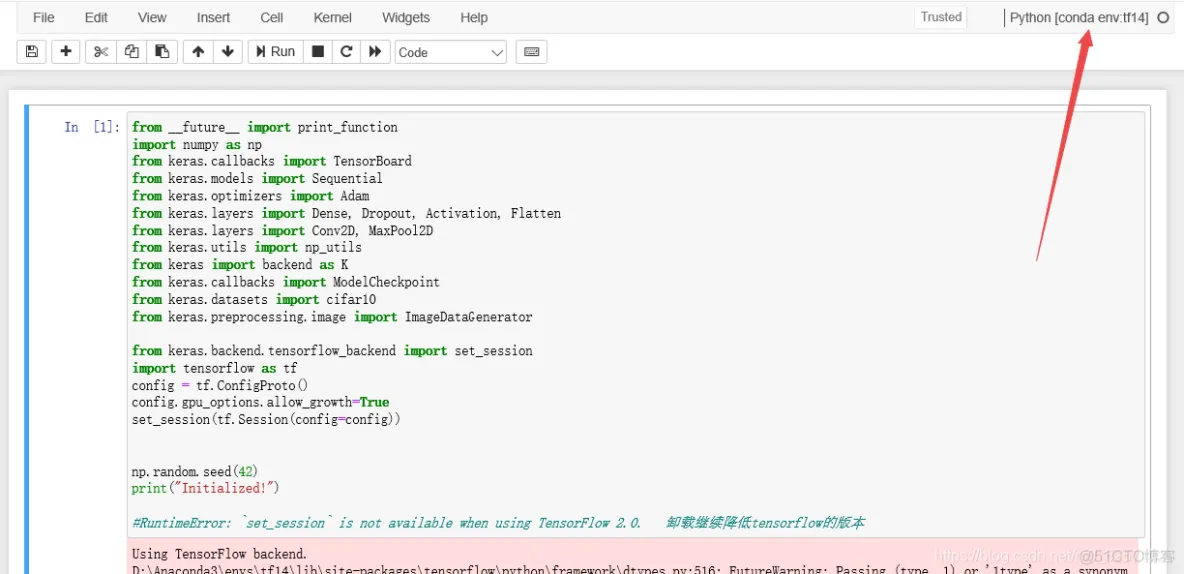This screenshot has height=574, width=1184.
Task: Cut selected cells with scissors icon
Action: (101, 51)
